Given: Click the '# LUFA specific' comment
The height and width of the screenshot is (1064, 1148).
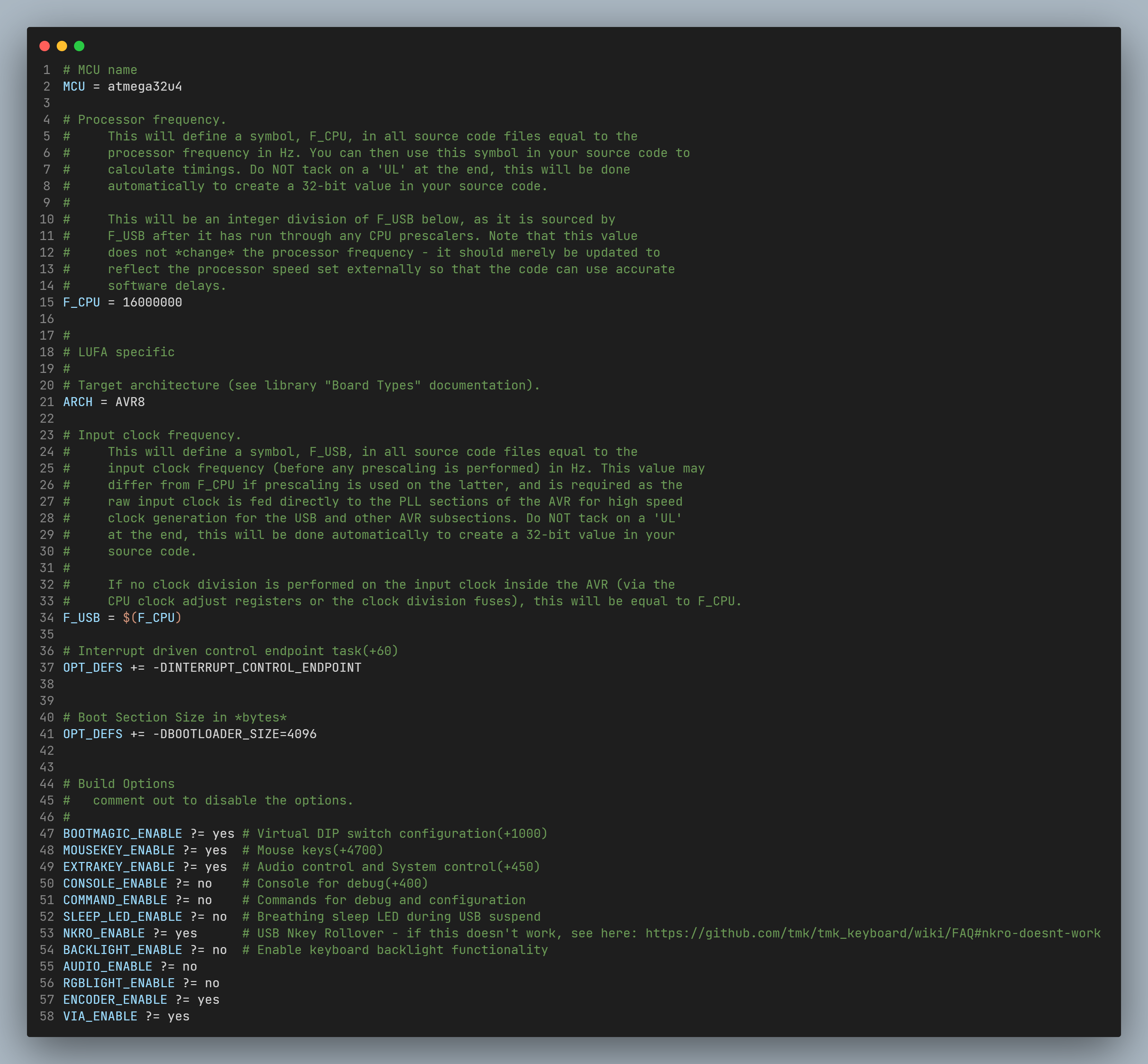Looking at the screenshot, I should pos(119,352).
